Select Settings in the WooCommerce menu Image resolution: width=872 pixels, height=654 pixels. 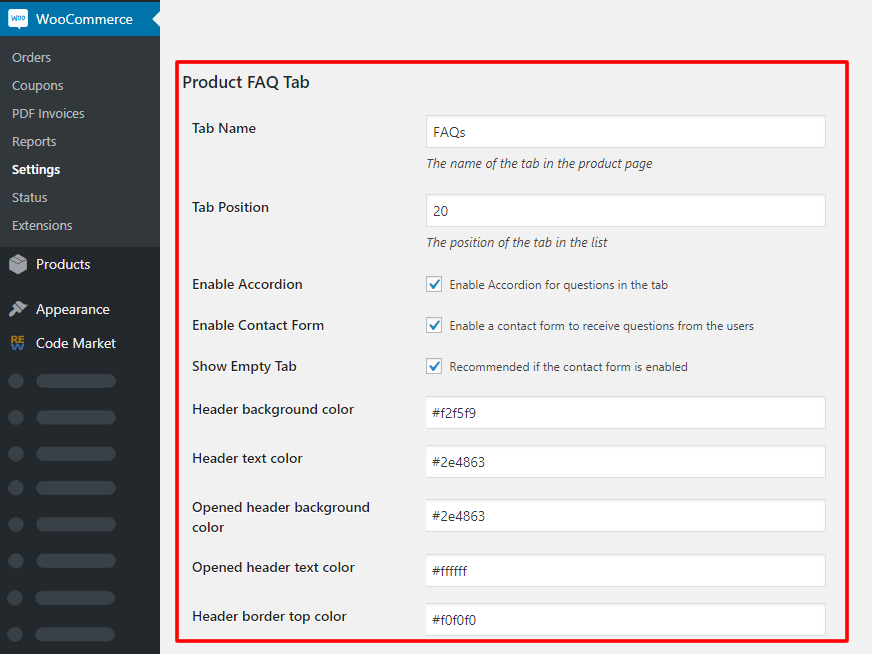(x=36, y=170)
